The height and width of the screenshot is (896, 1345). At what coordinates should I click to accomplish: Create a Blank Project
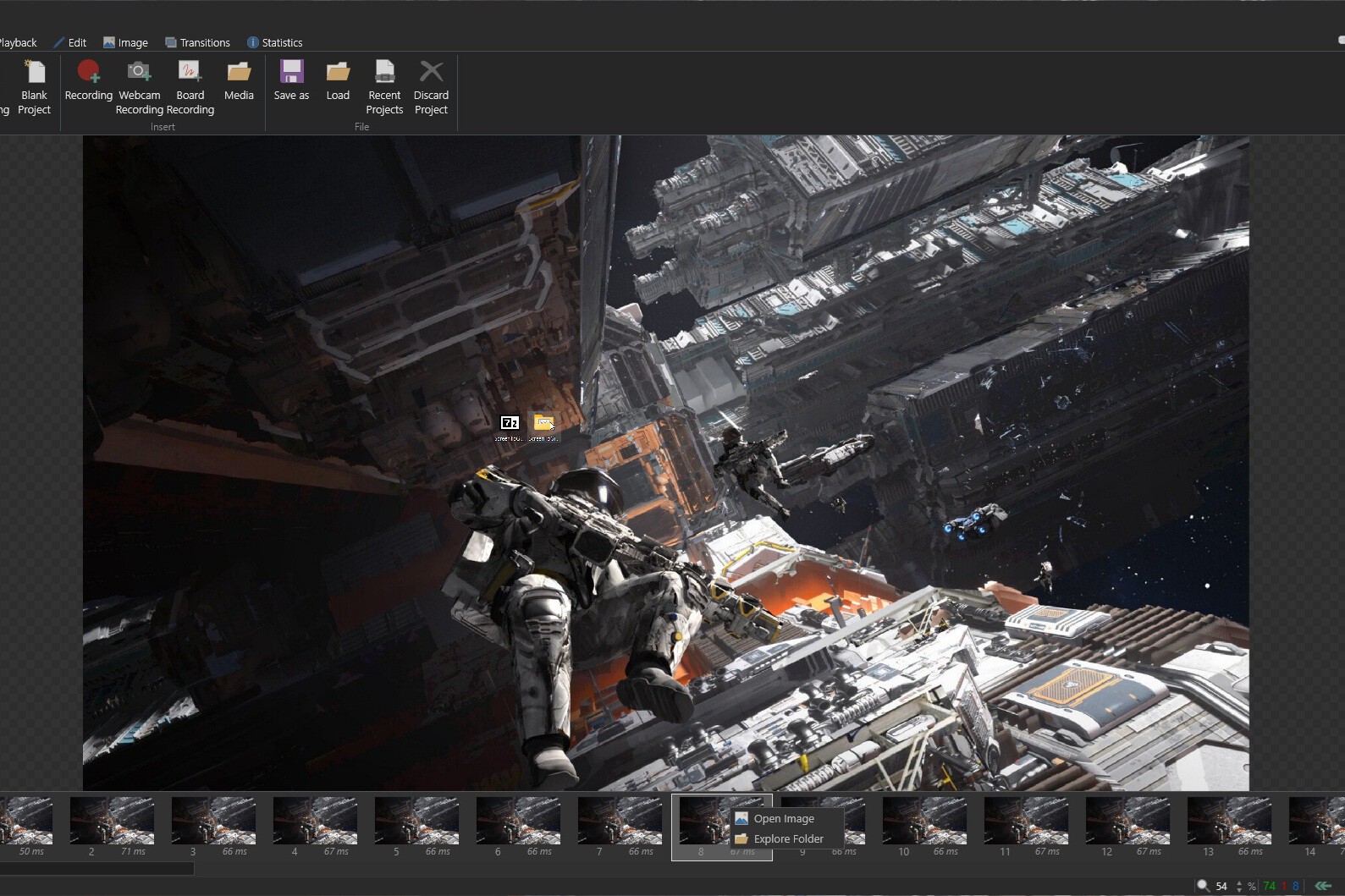pyautogui.click(x=34, y=87)
